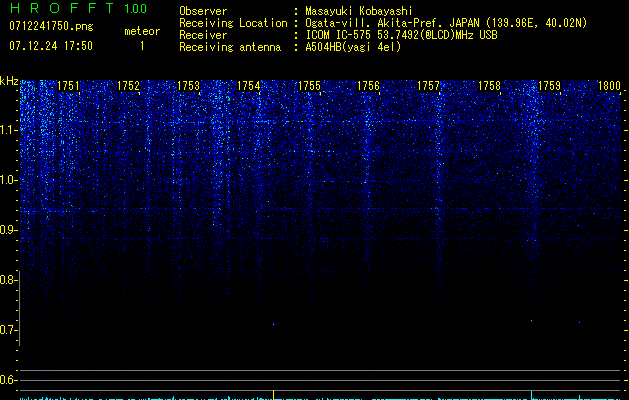Image resolution: width=629 pixels, height=400 pixels.
Task: Click the 1754 time marker label
Action: pos(249,86)
